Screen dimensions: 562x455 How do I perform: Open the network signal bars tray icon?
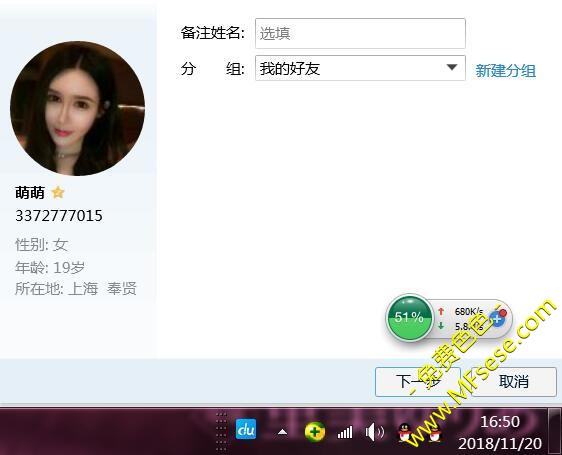(345, 432)
